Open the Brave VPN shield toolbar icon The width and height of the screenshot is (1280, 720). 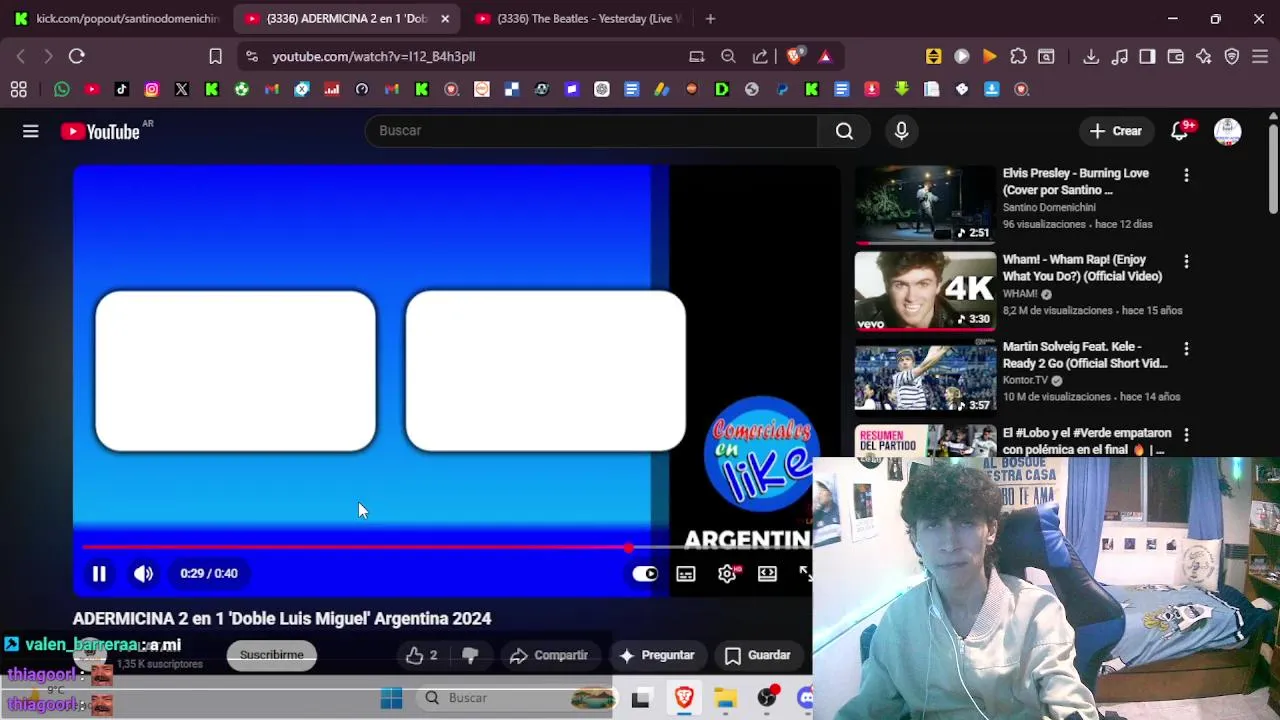coord(1232,56)
